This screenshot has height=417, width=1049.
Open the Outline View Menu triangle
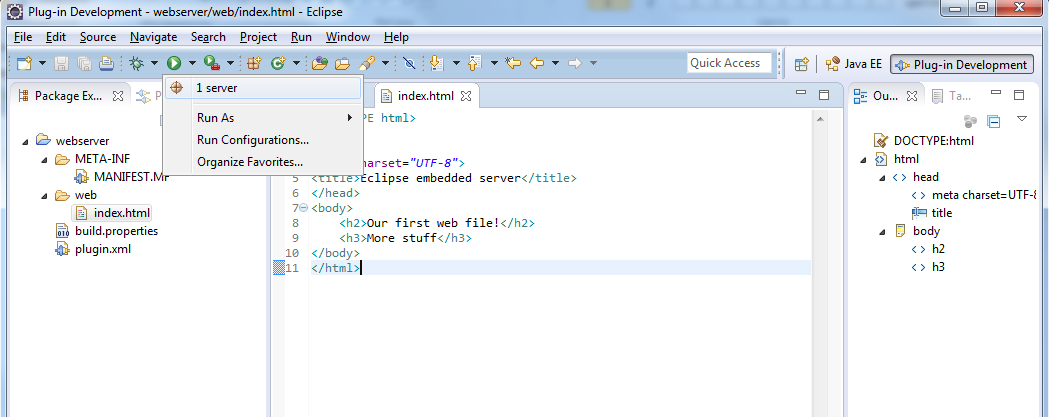(1022, 119)
